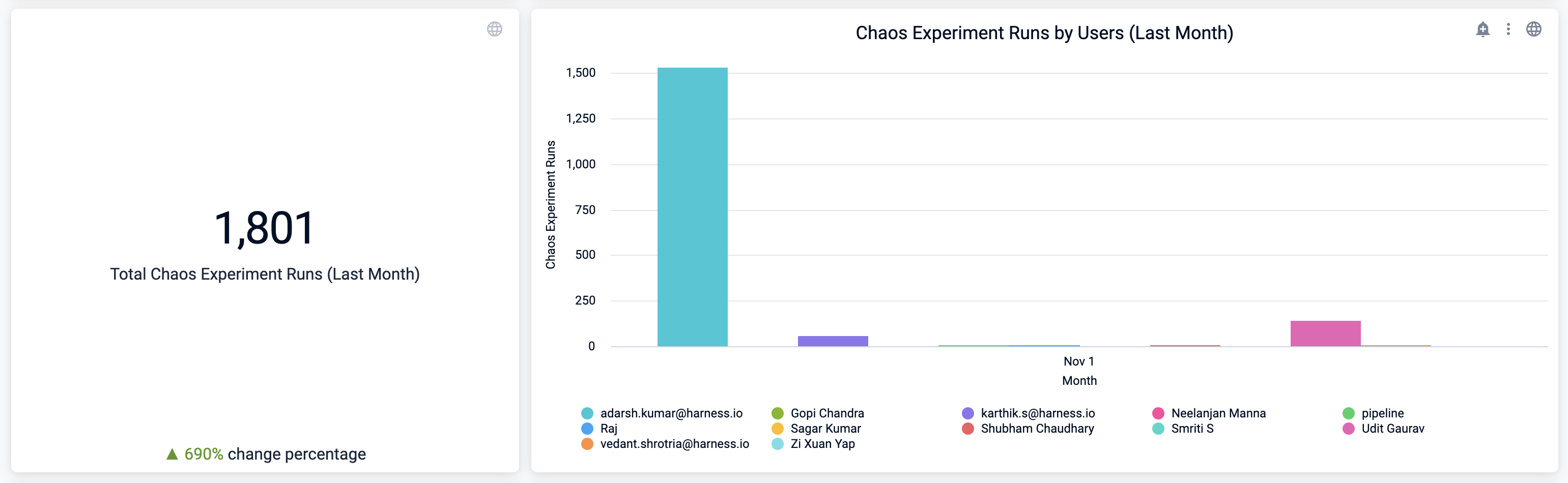Click the Udit Gaurav legend swatch
Viewport: 1568px width, 483px height.
(1348, 428)
